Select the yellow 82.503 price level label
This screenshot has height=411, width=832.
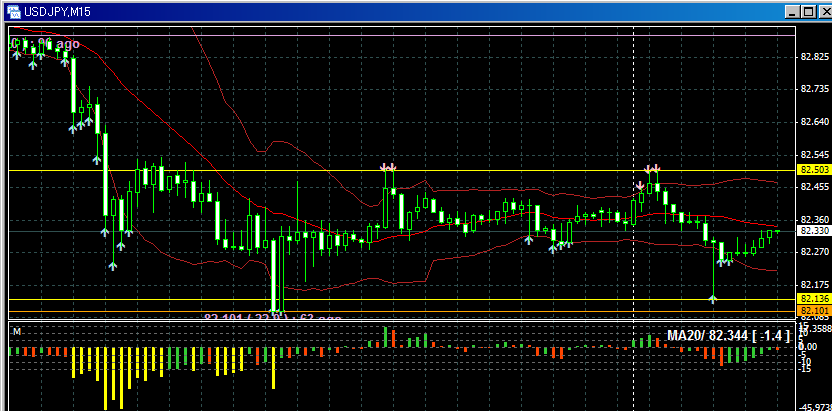pyautogui.click(x=811, y=170)
